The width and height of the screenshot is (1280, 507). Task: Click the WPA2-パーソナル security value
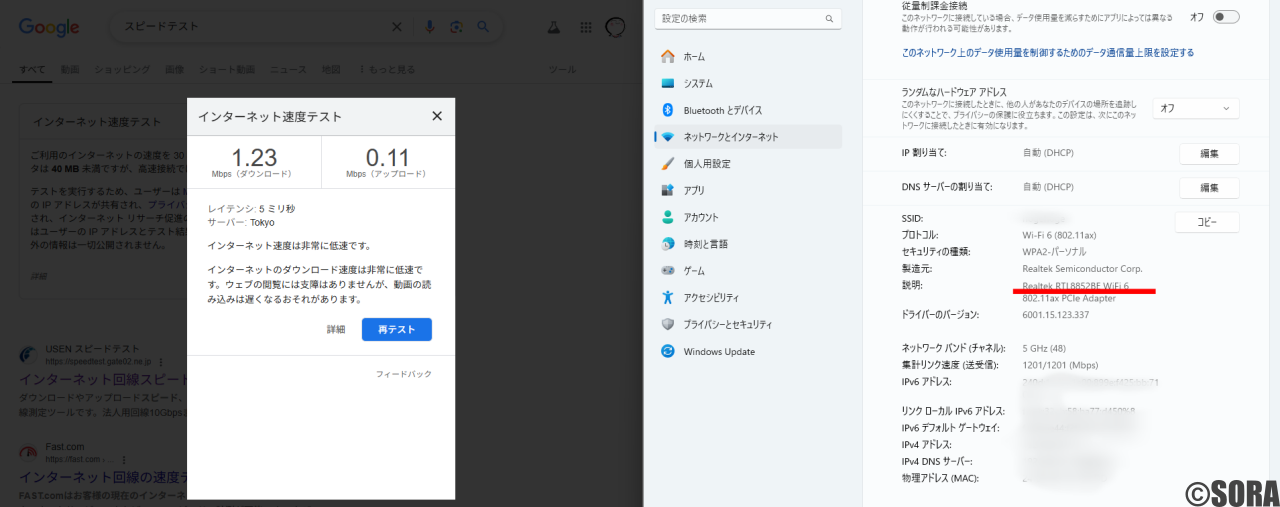pos(1054,251)
